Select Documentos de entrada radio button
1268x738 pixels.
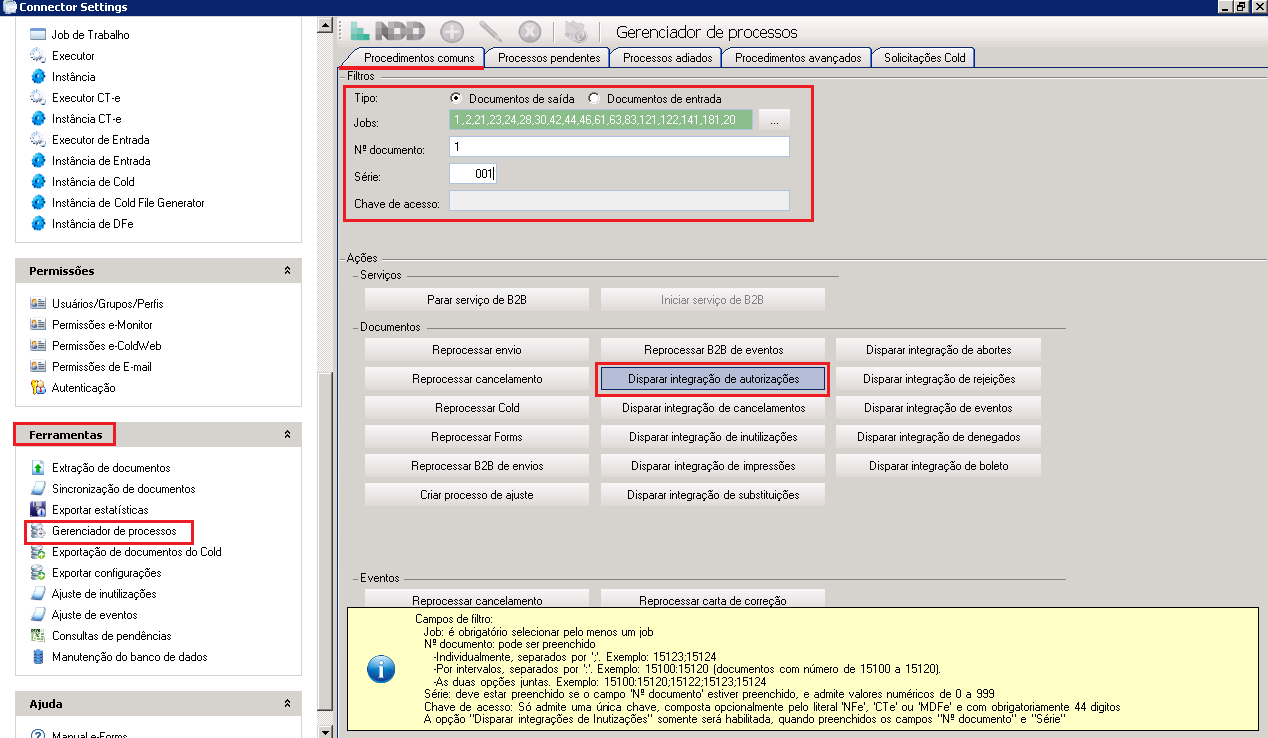pos(594,98)
